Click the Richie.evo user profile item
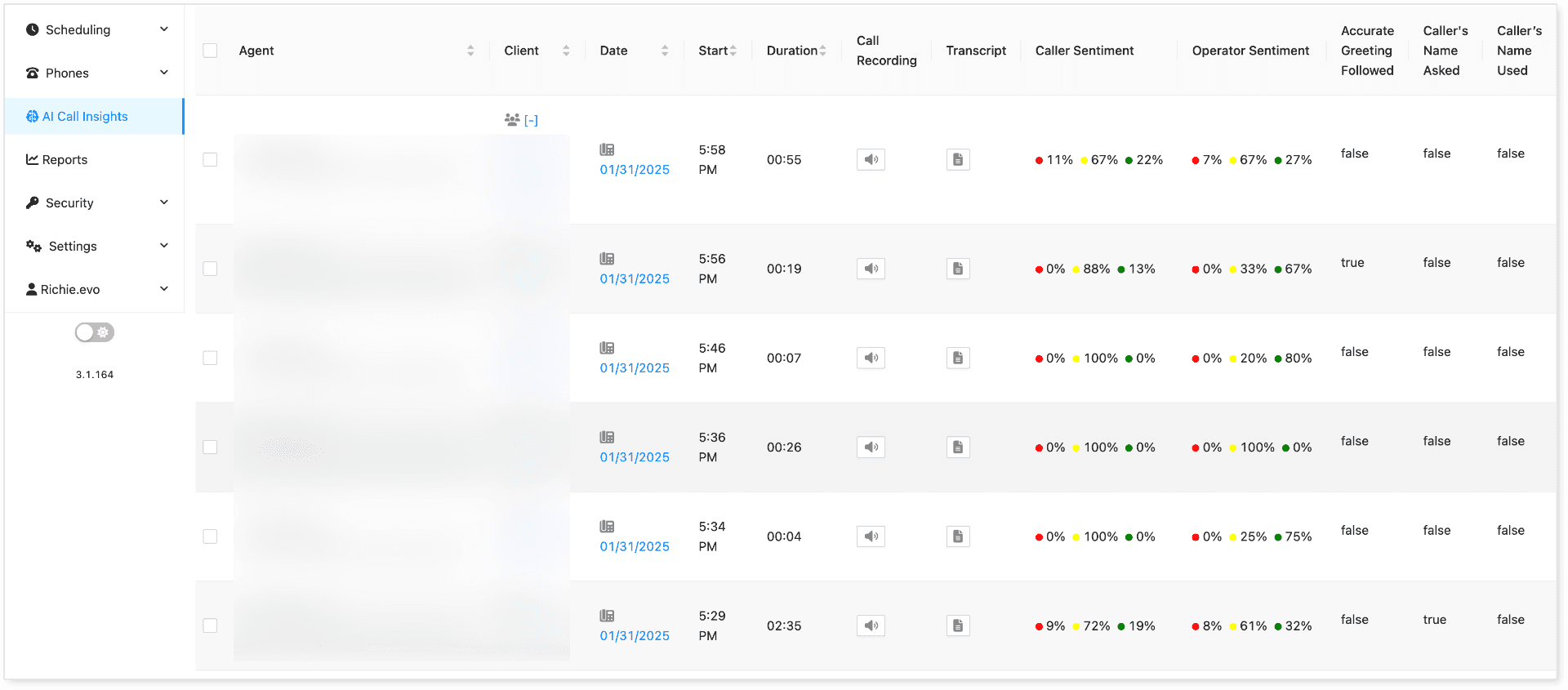Viewport: 1568px width, 690px height. click(x=94, y=289)
